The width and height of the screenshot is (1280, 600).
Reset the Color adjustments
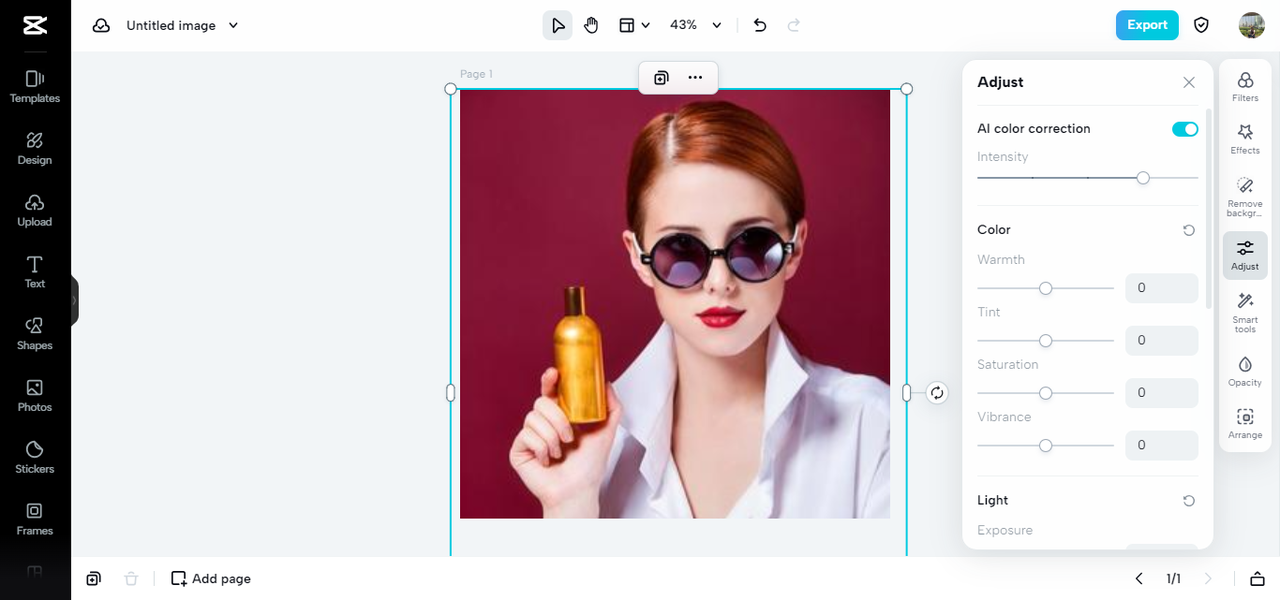pyautogui.click(x=1189, y=230)
